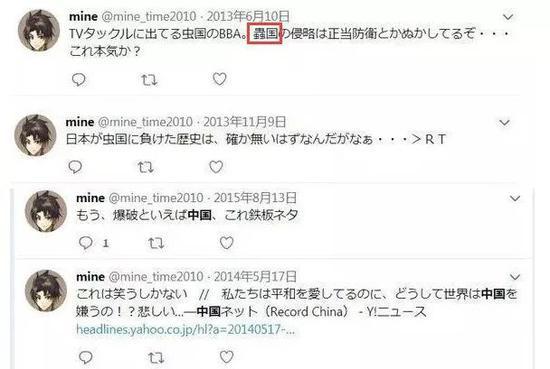
Task: Open the headlines.yahoo.co.jp link
Action: click(x=186, y=330)
